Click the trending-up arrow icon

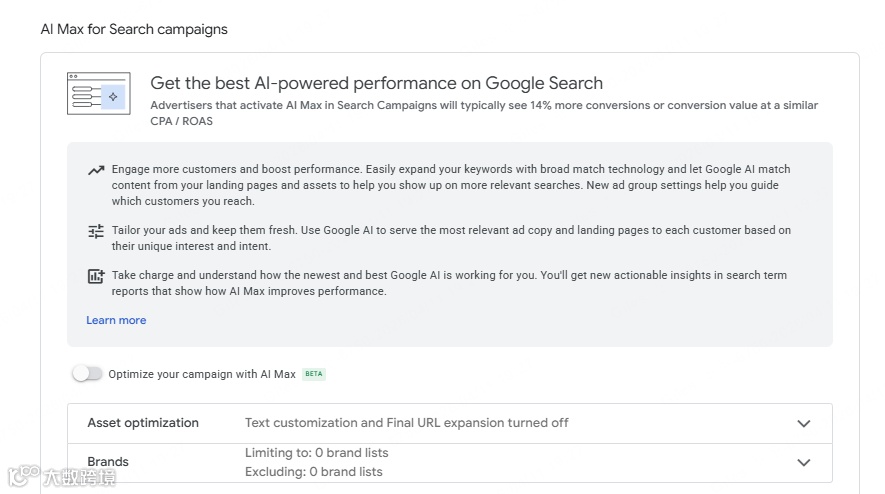pos(96,171)
